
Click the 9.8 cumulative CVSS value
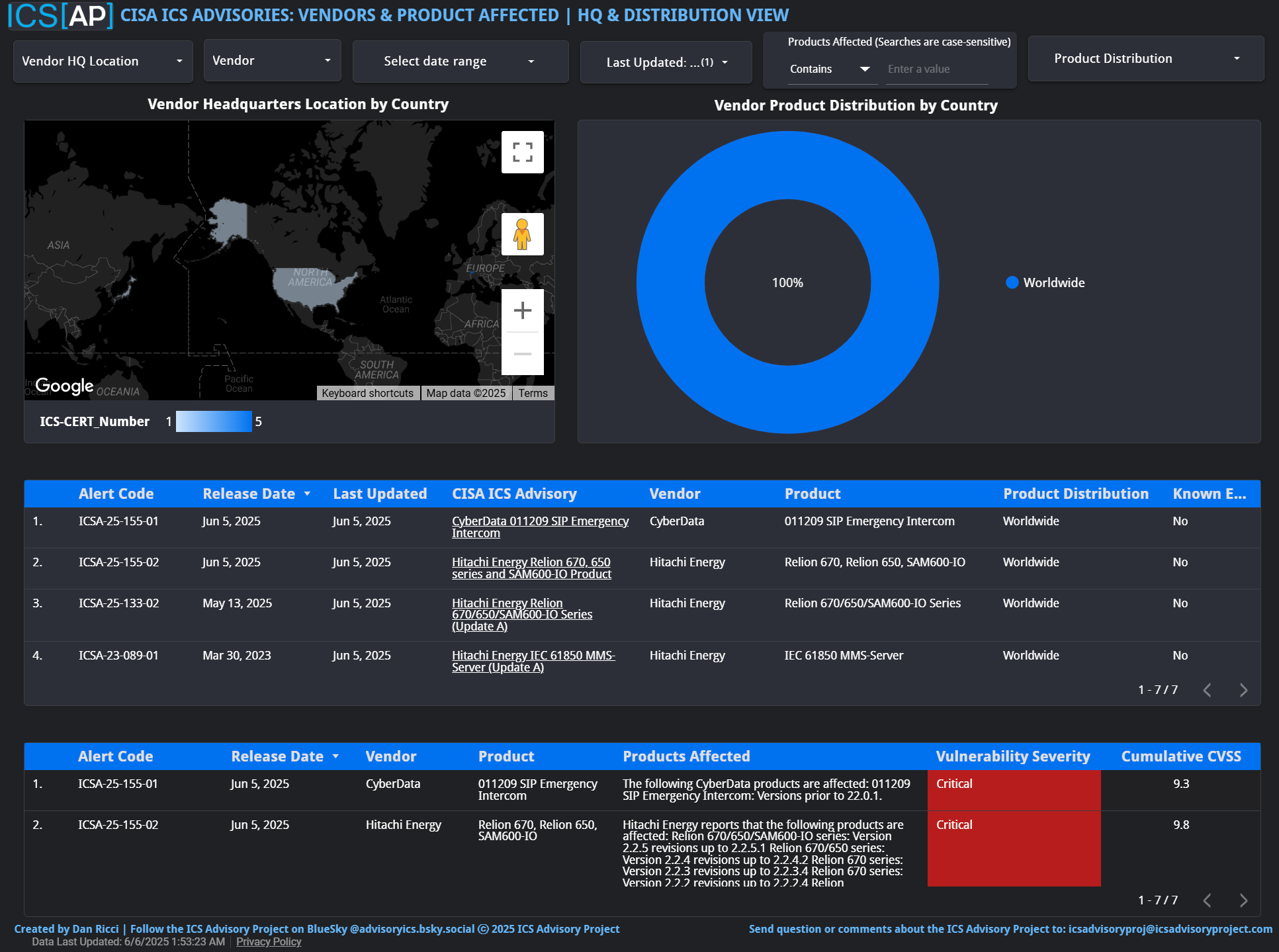point(1181,825)
